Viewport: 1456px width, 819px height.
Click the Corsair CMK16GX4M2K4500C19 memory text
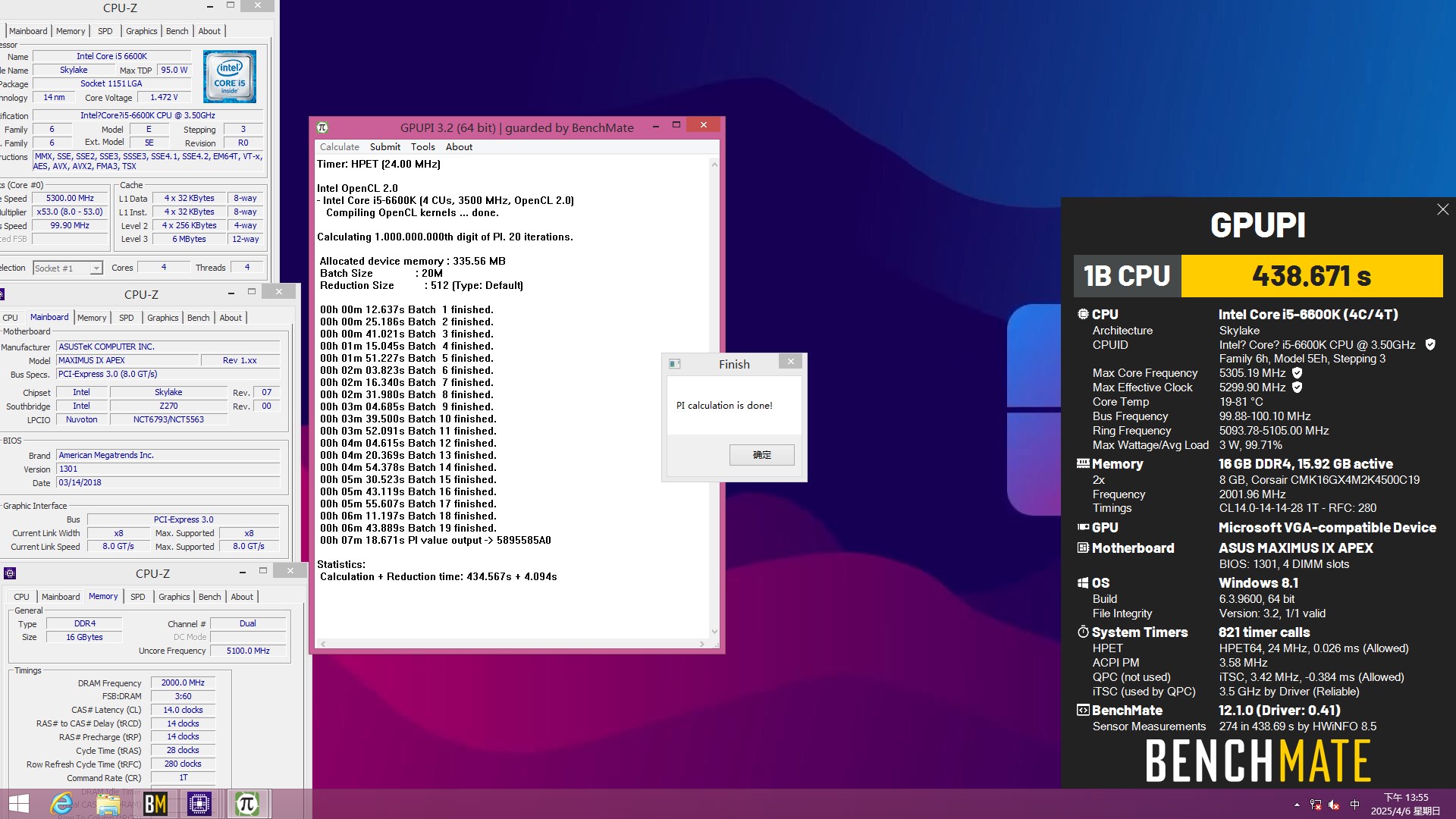(x=1319, y=480)
